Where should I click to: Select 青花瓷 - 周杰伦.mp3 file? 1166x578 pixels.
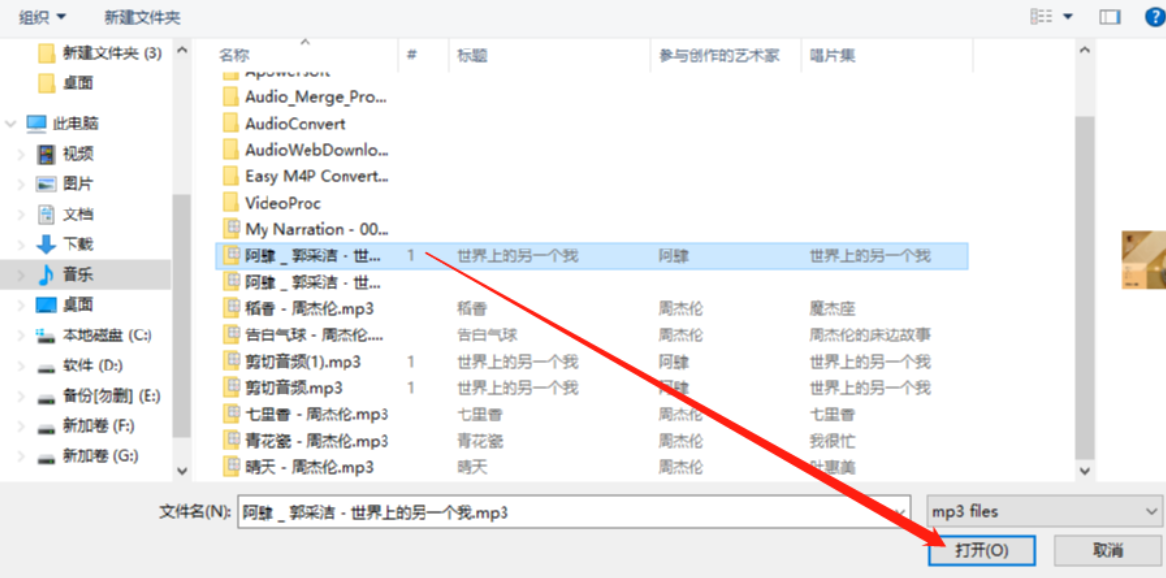coord(306,441)
